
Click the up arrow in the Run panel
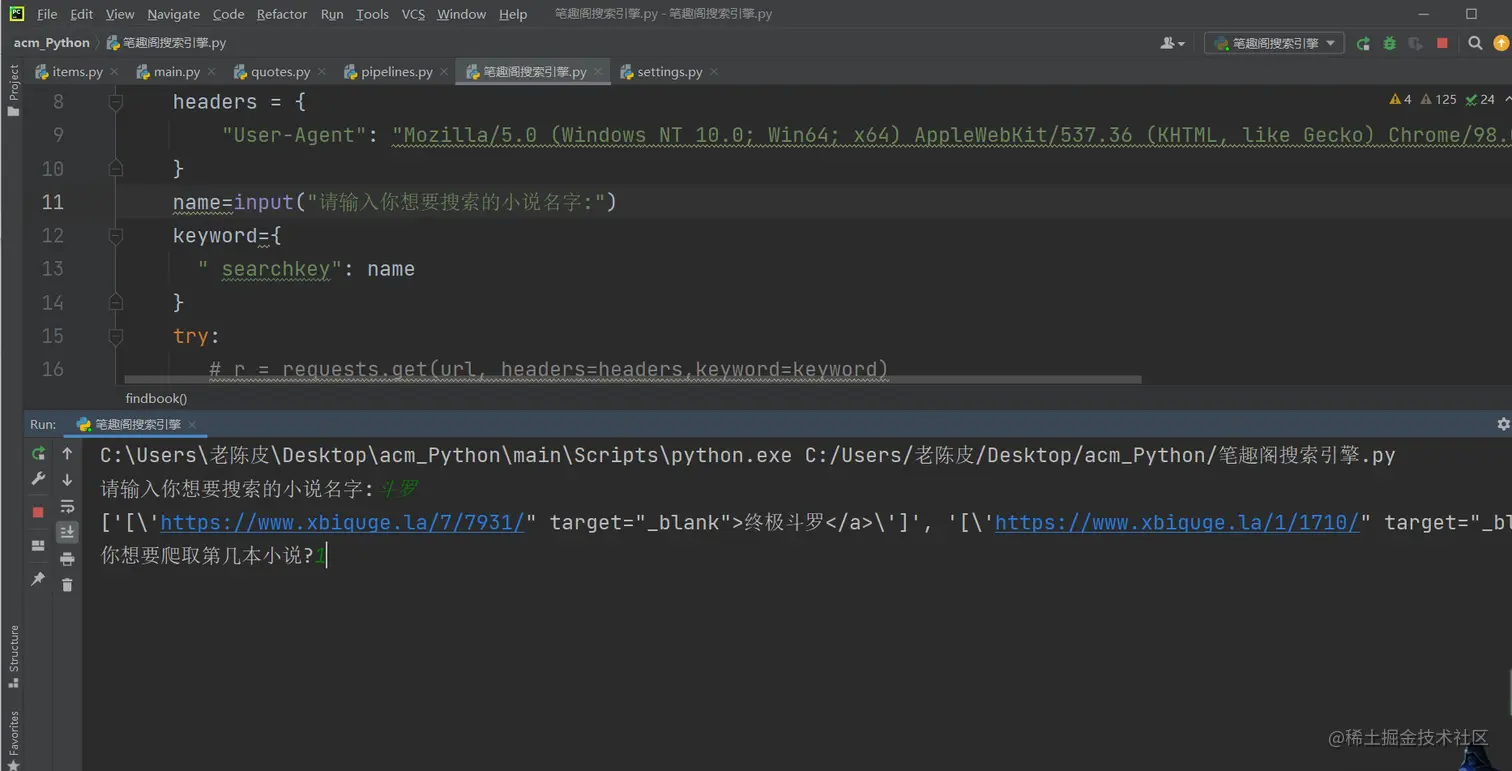(x=67, y=453)
